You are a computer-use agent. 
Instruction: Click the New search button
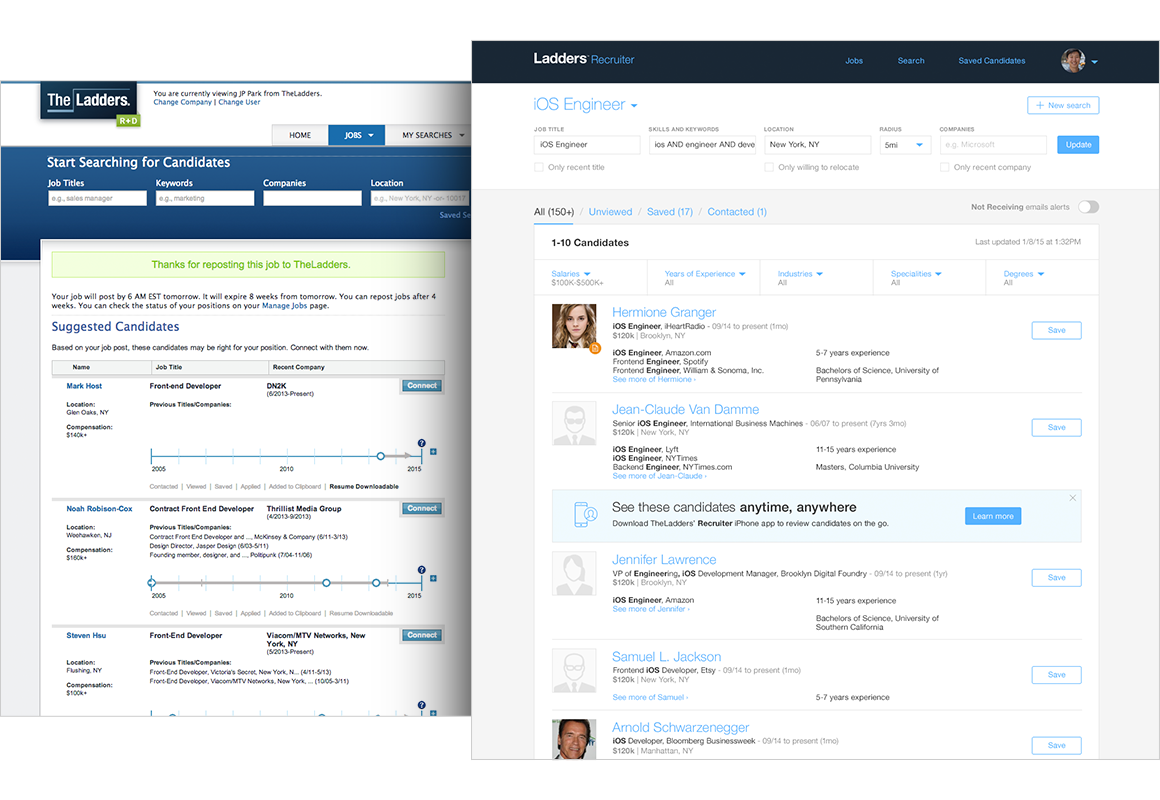point(1063,105)
